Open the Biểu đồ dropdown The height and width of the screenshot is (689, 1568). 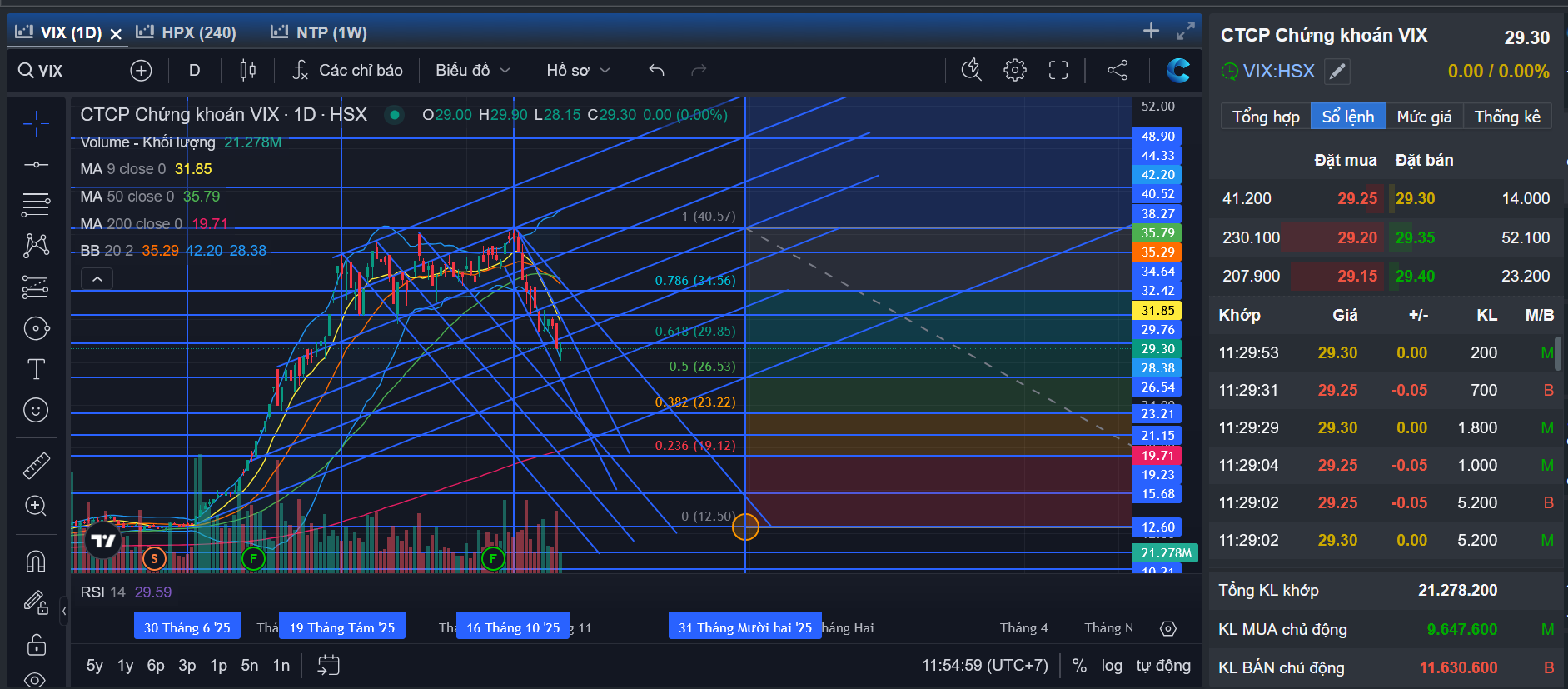pyautogui.click(x=472, y=71)
